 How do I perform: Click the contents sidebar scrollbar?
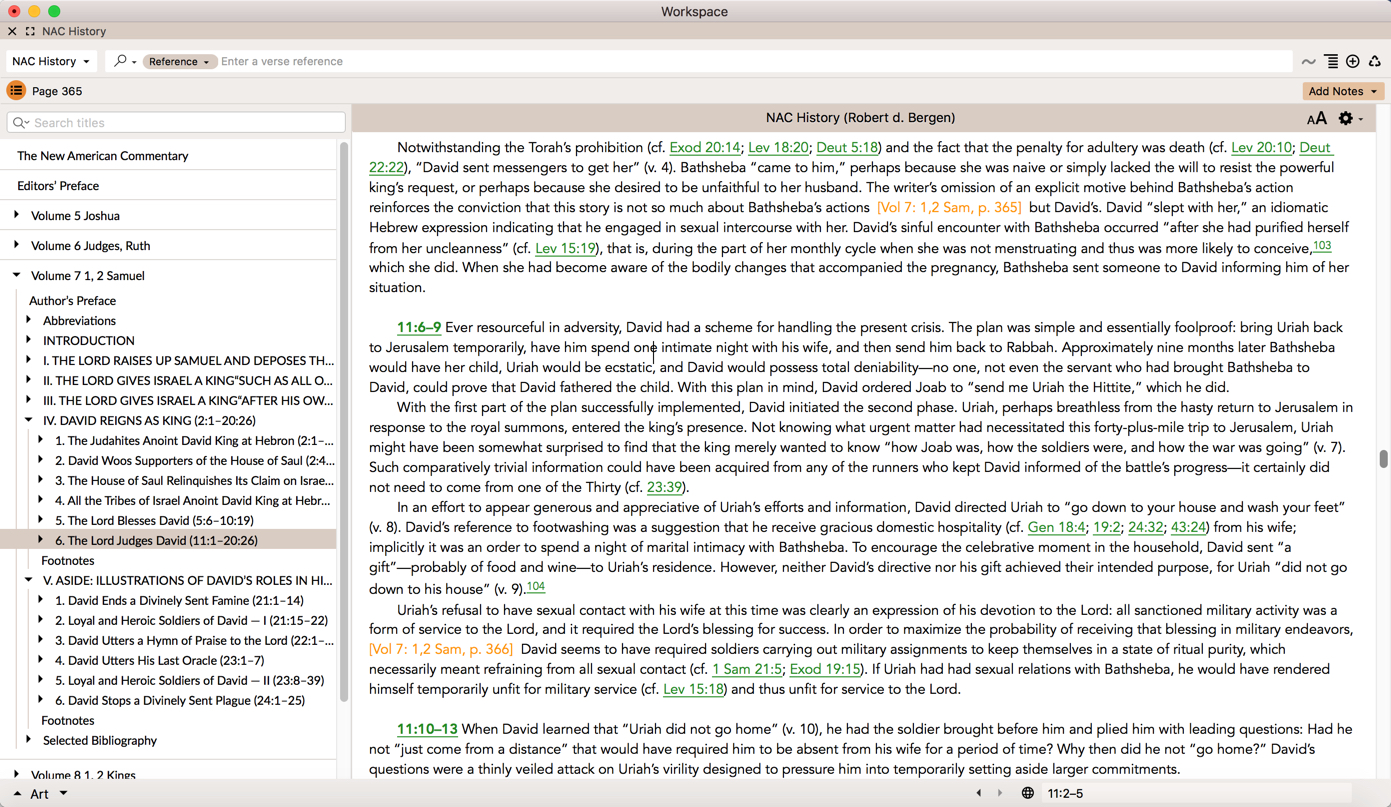point(344,420)
